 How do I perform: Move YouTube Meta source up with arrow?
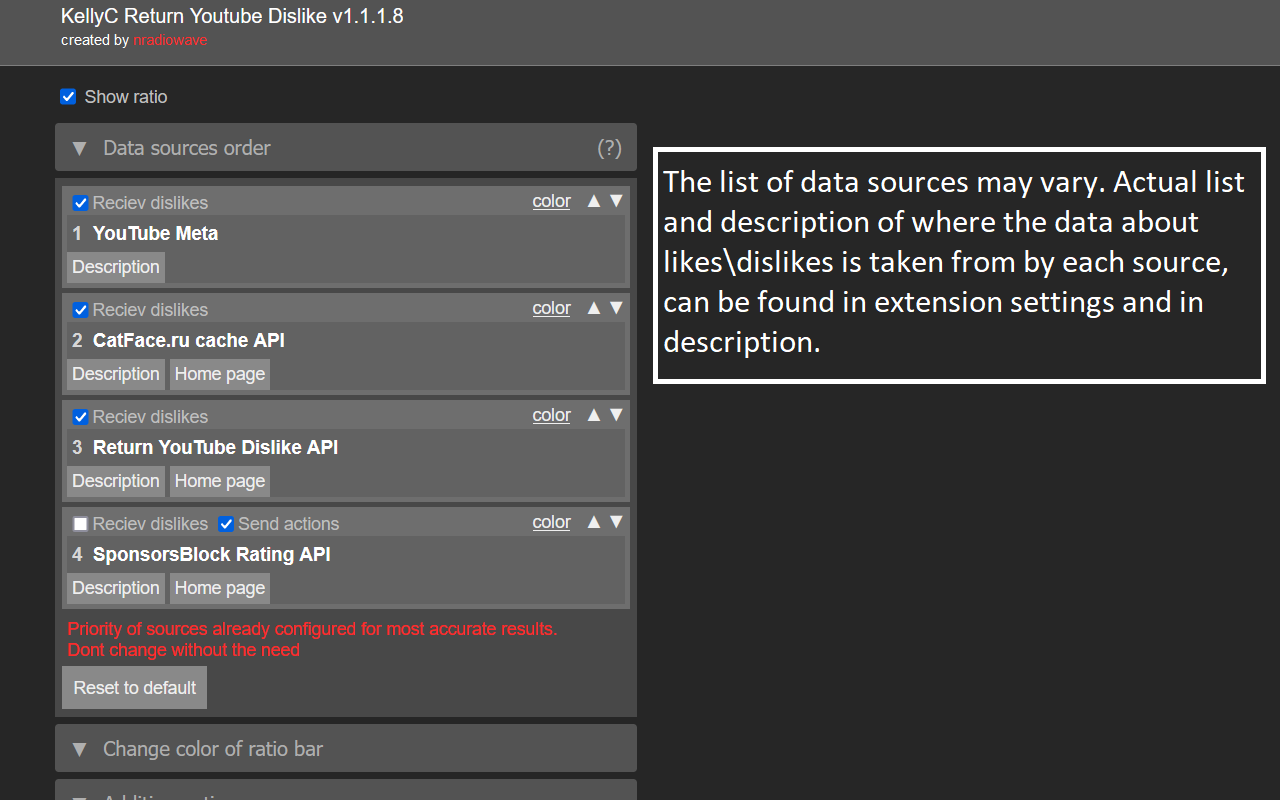(x=594, y=201)
